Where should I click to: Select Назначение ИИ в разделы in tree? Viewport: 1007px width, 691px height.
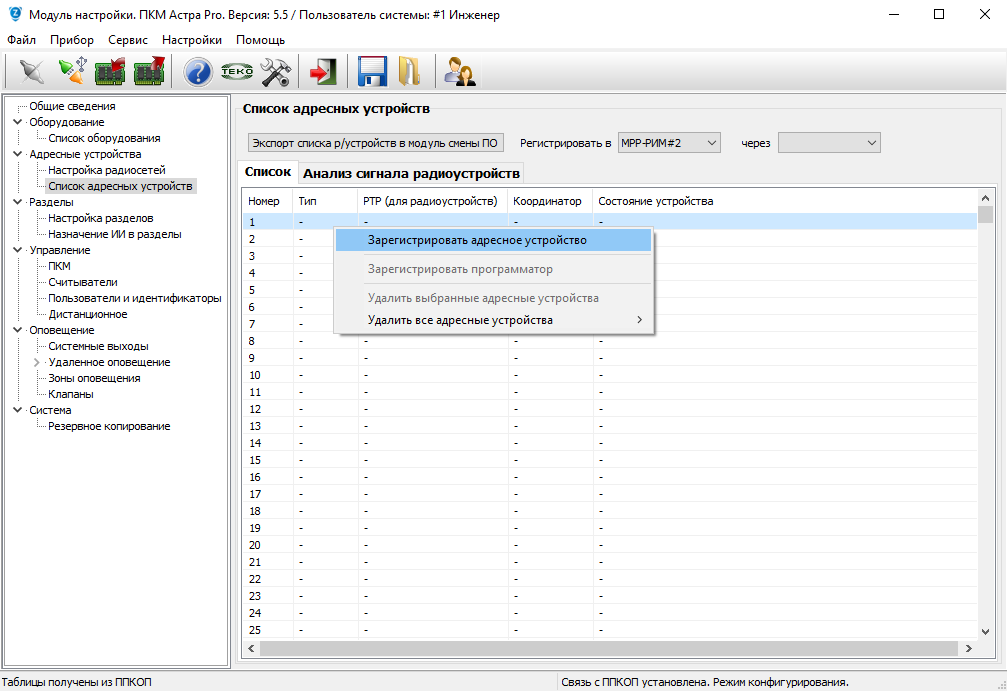[114, 234]
